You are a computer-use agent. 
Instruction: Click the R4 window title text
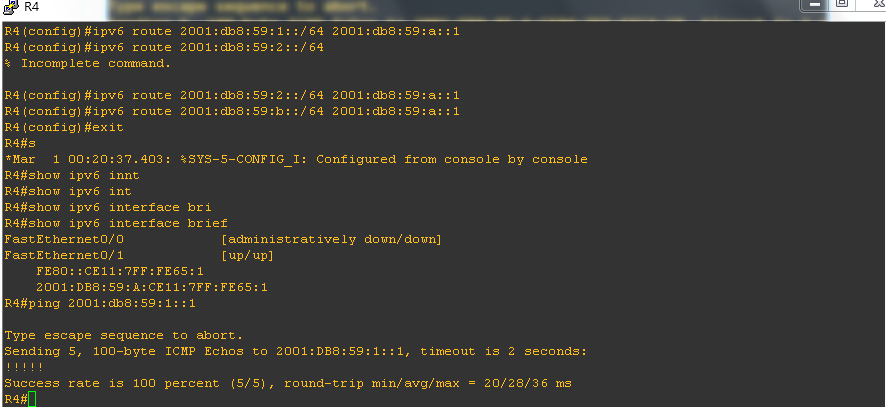pos(31,8)
